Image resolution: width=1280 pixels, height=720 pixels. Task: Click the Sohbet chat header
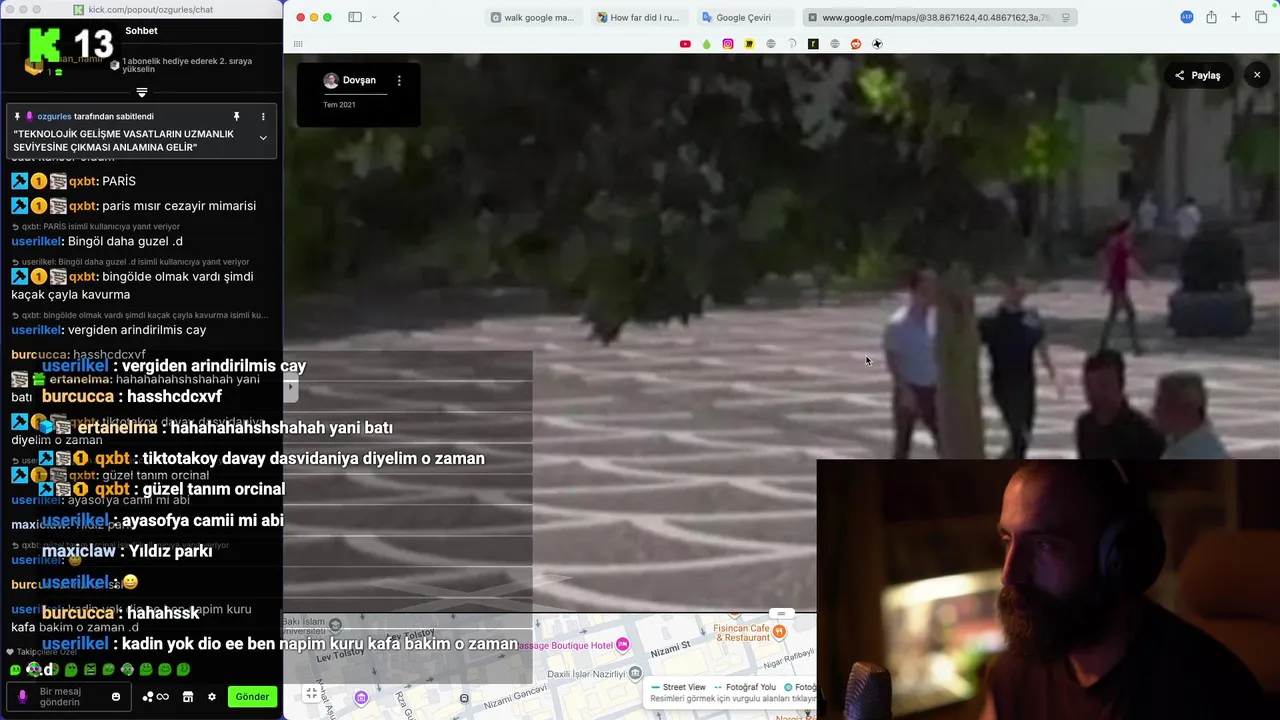(x=141, y=31)
